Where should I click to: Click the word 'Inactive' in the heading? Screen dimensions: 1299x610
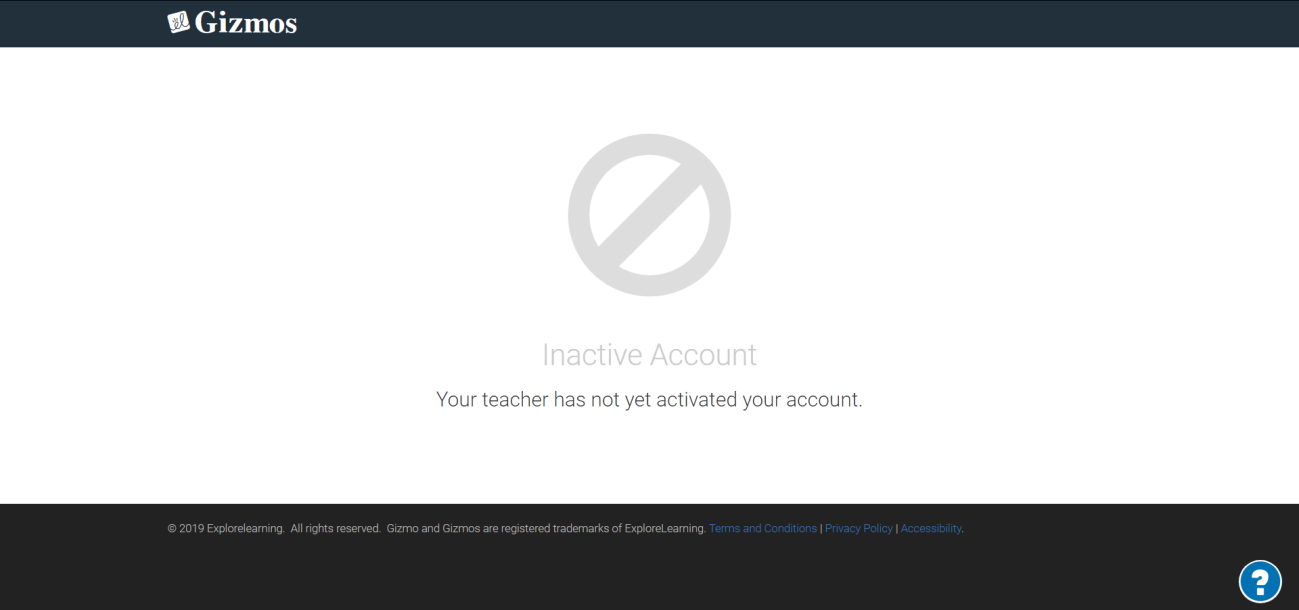coord(593,355)
